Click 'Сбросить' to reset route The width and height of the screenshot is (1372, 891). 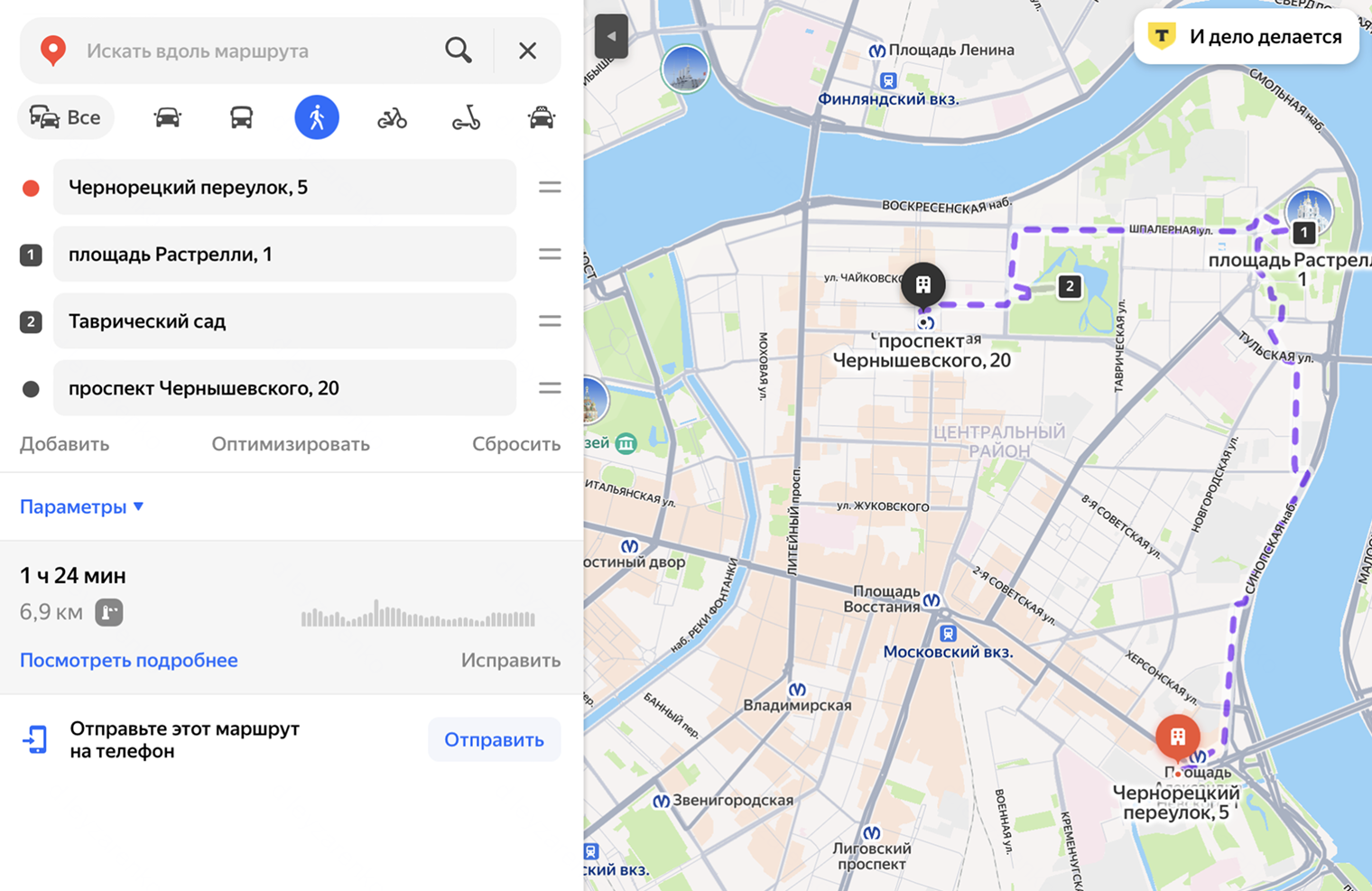click(516, 444)
